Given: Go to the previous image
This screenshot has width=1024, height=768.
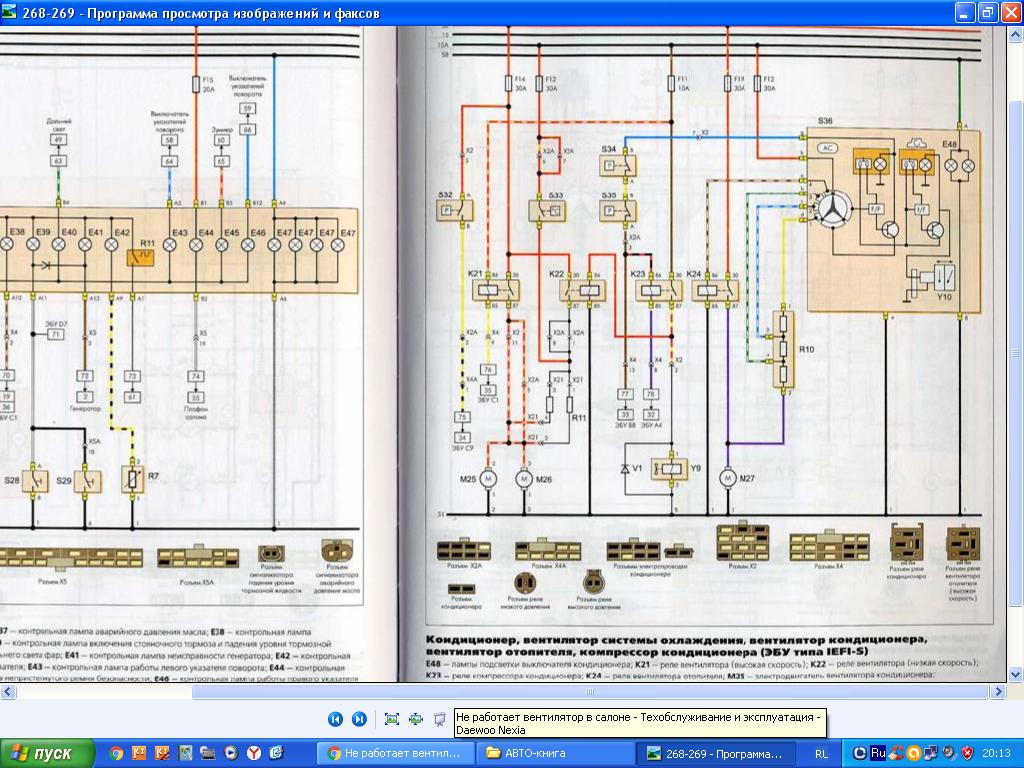Looking at the screenshot, I should pos(335,719).
